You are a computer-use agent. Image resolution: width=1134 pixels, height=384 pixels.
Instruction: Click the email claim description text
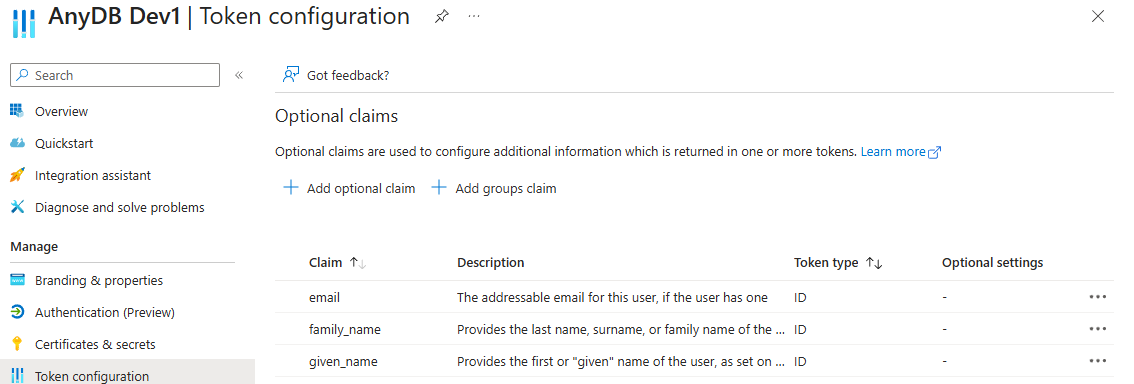pos(612,297)
